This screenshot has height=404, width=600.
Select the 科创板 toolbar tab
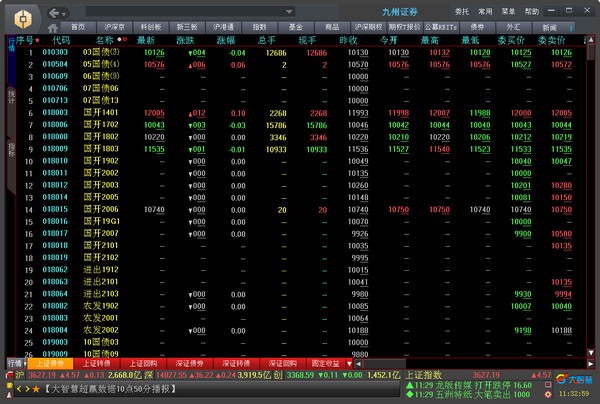151,27
